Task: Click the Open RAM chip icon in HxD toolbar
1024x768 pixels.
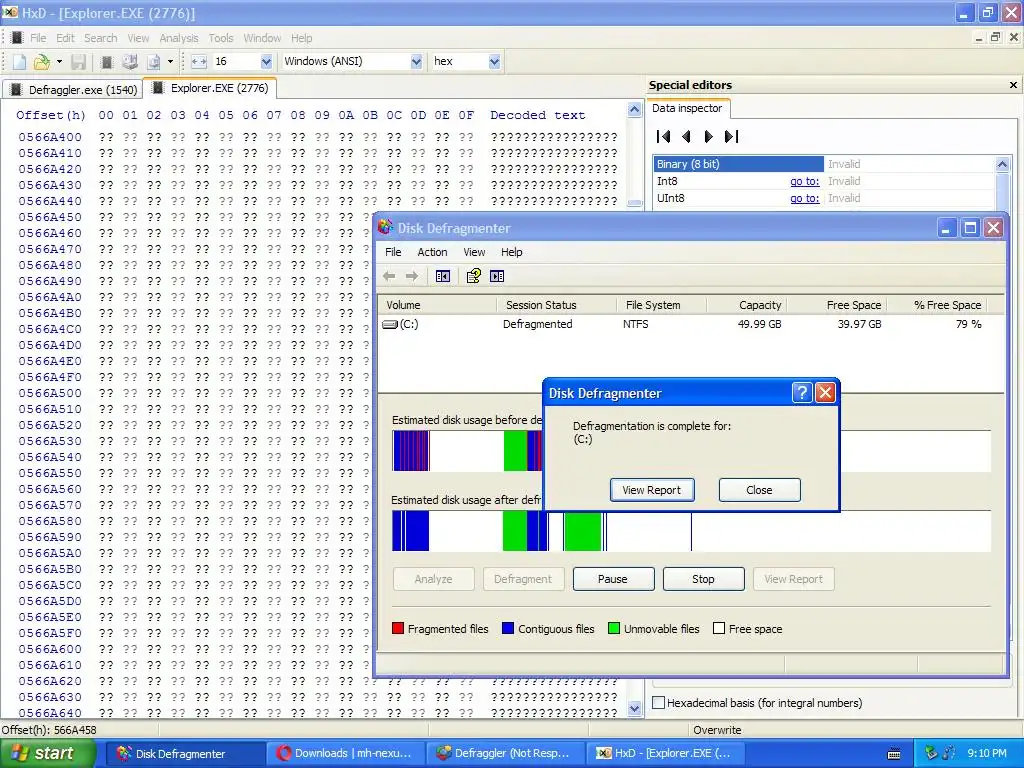Action: 107,61
